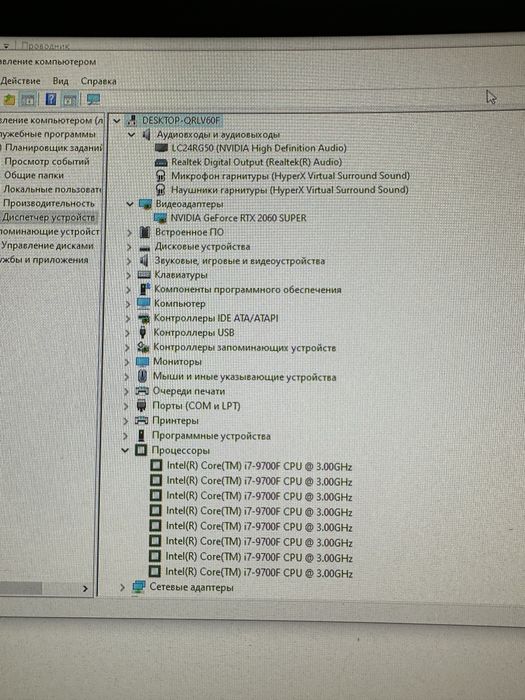Select Микрофон гарнитуры HyperX entry text
Image resolution: width=525 pixels, height=700 pixels.
tap(290, 176)
